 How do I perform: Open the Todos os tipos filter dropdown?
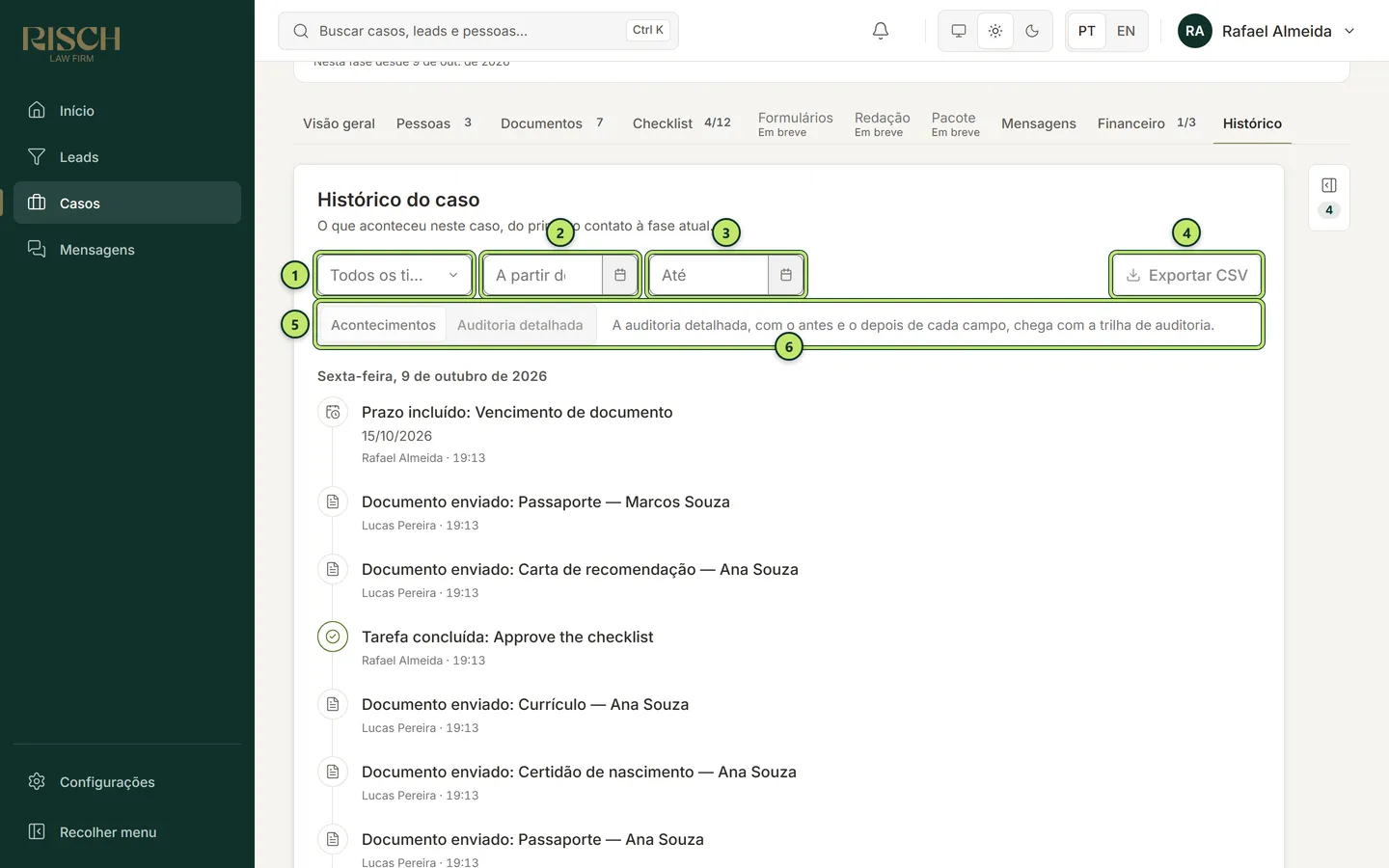(395, 275)
